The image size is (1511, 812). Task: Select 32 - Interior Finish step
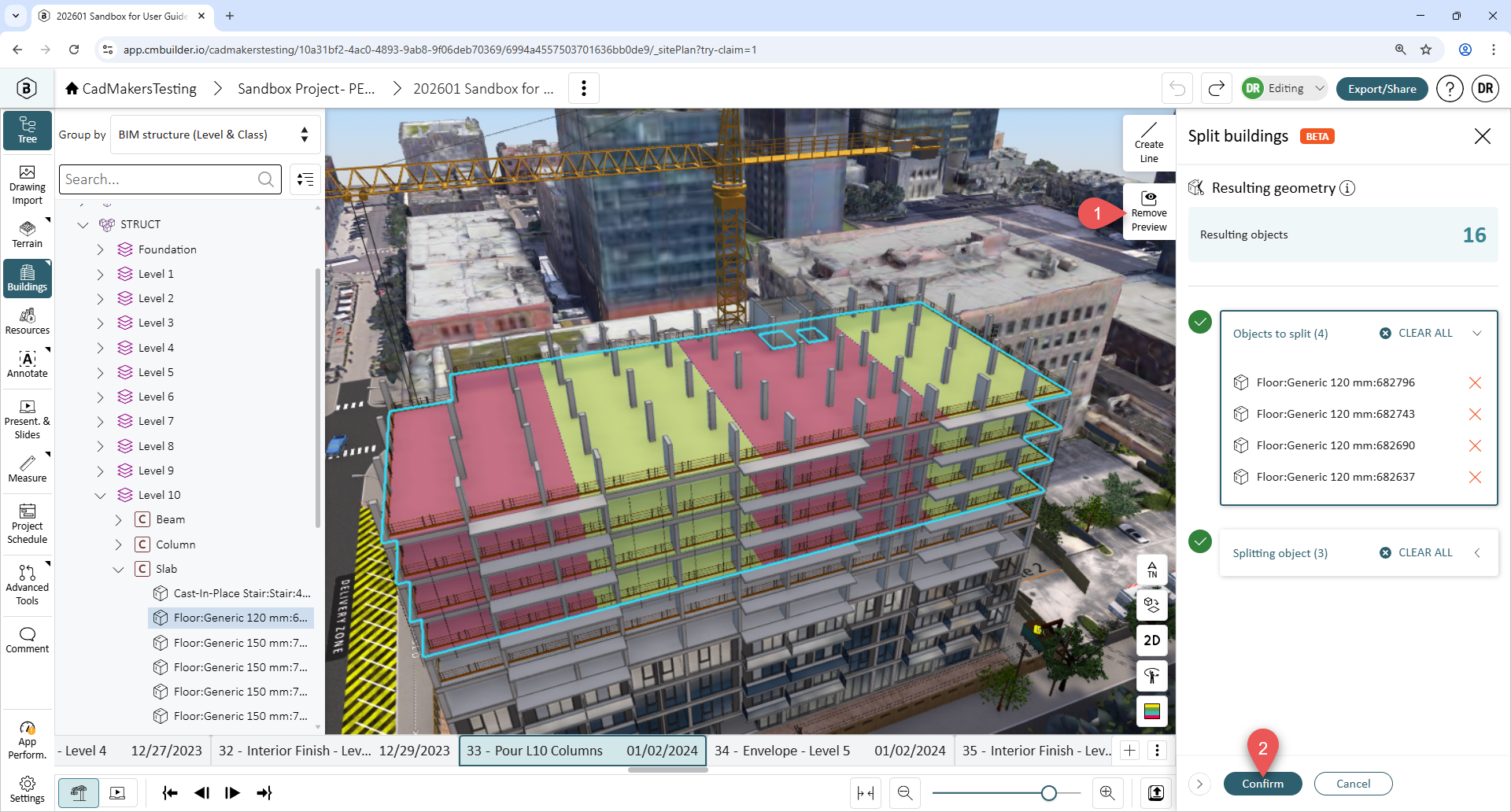334,751
